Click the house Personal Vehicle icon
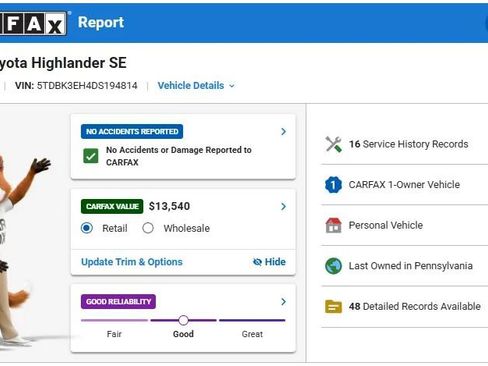 point(333,225)
